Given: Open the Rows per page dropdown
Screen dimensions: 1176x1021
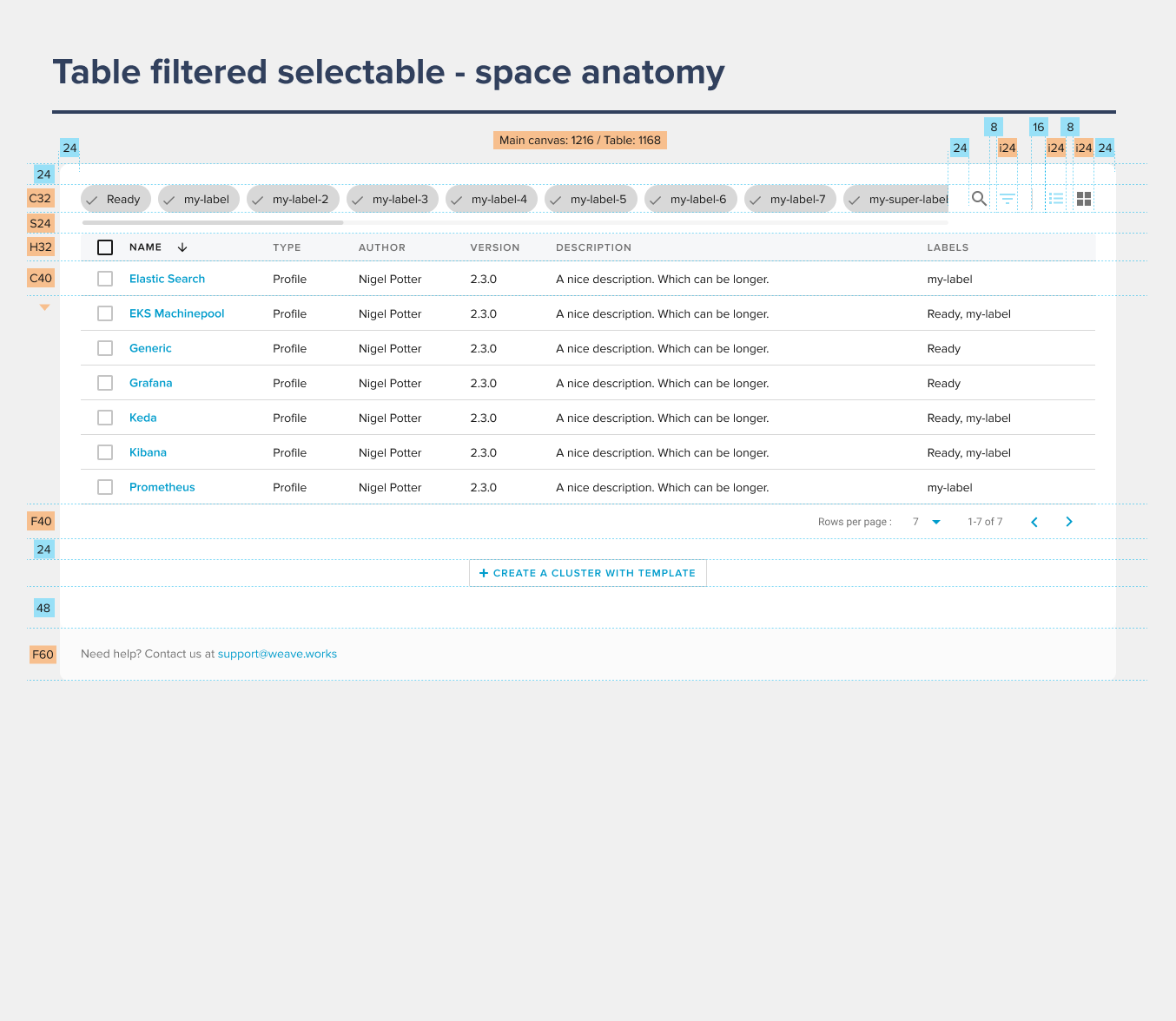Looking at the screenshot, I should click(935, 522).
